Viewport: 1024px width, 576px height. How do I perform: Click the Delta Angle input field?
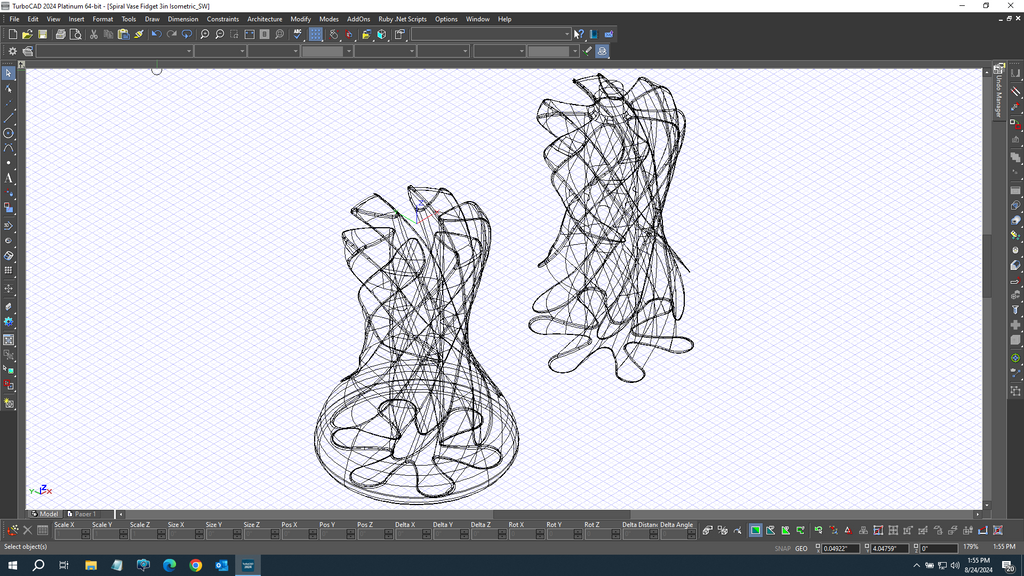click(x=678, y=534)
